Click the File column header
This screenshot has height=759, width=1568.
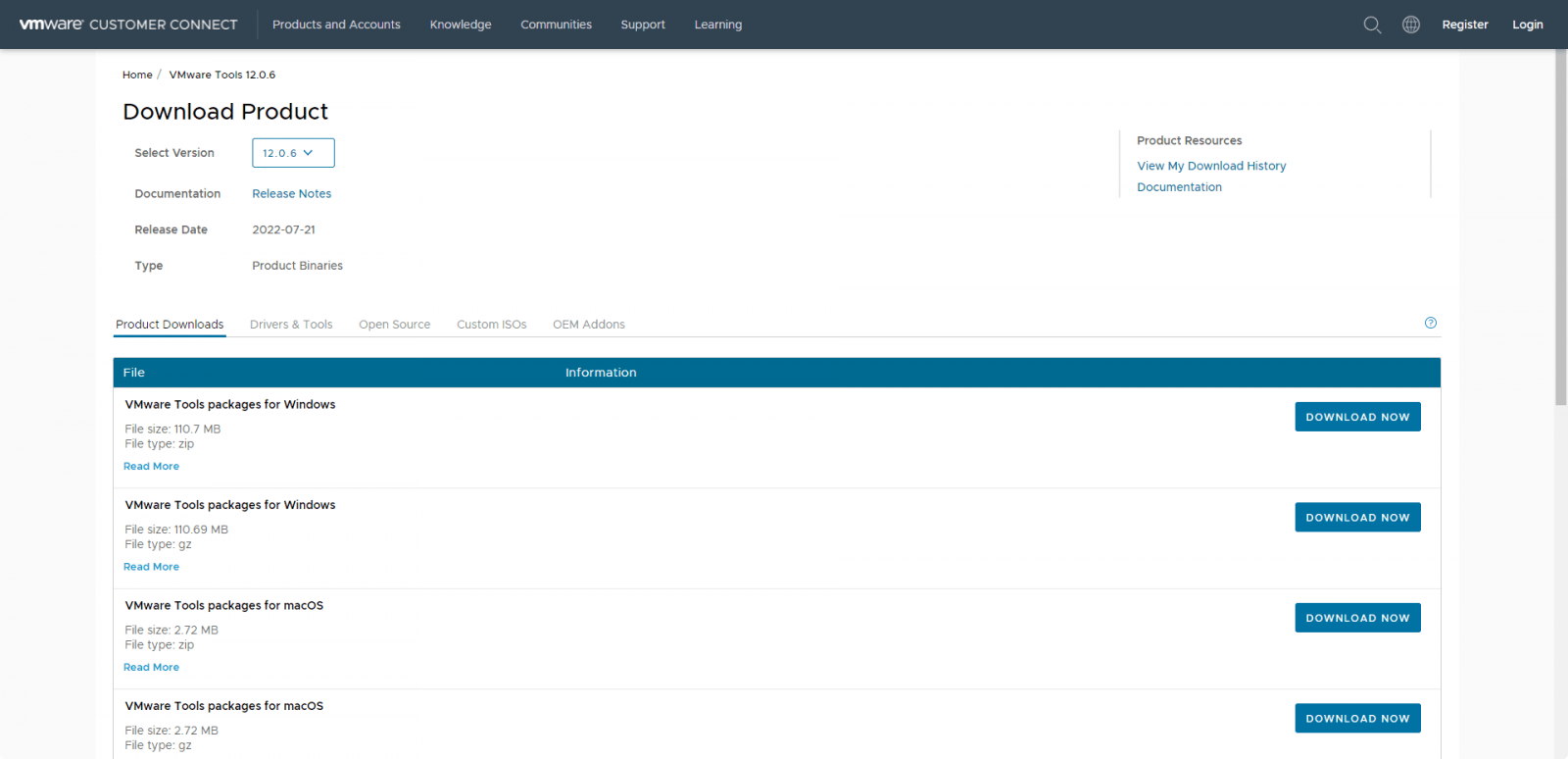[x=134, y=373]
